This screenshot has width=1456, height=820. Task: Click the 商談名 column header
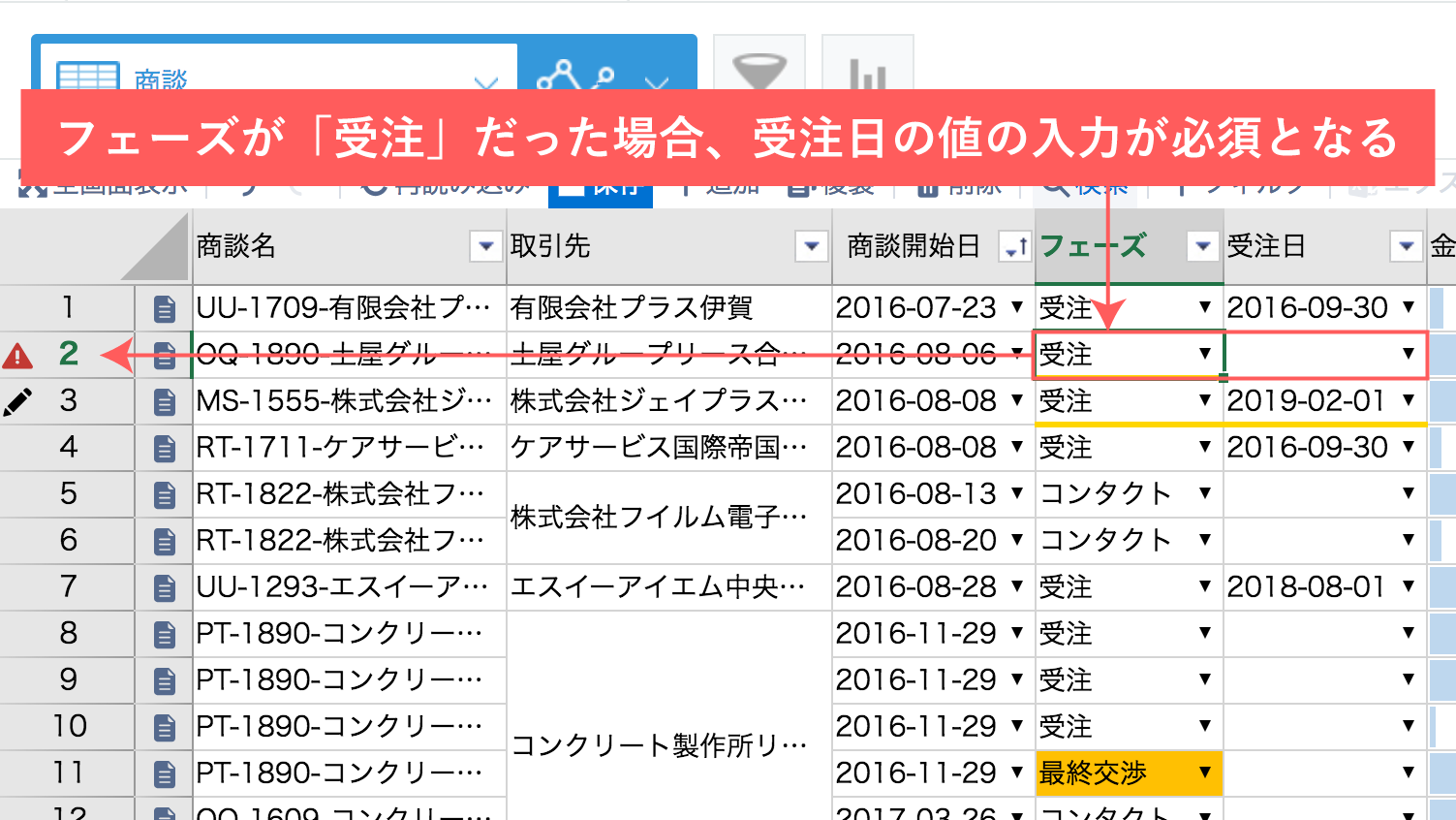[350, 246]
